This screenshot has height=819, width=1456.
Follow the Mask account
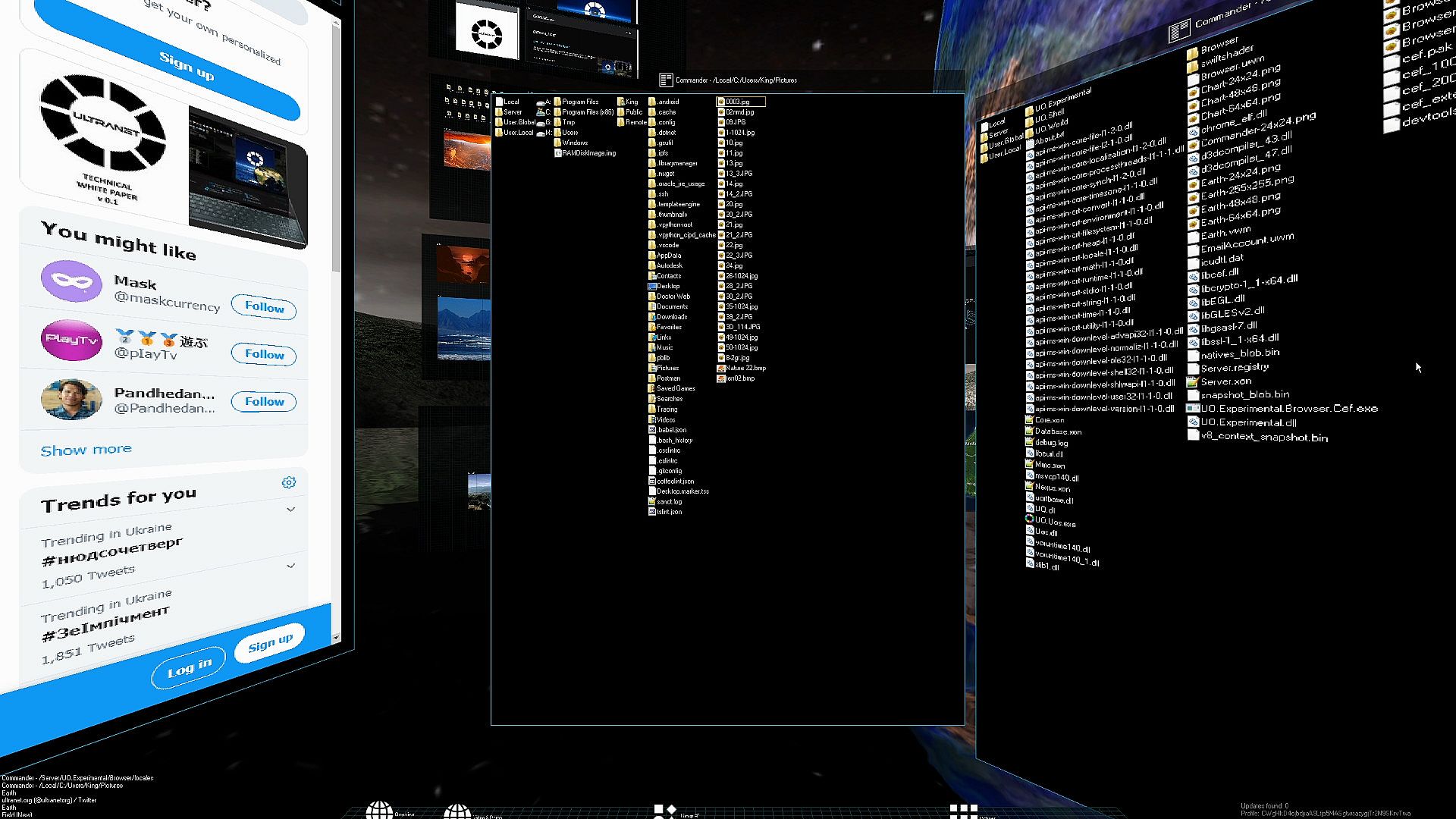click(x=264, y=307)
